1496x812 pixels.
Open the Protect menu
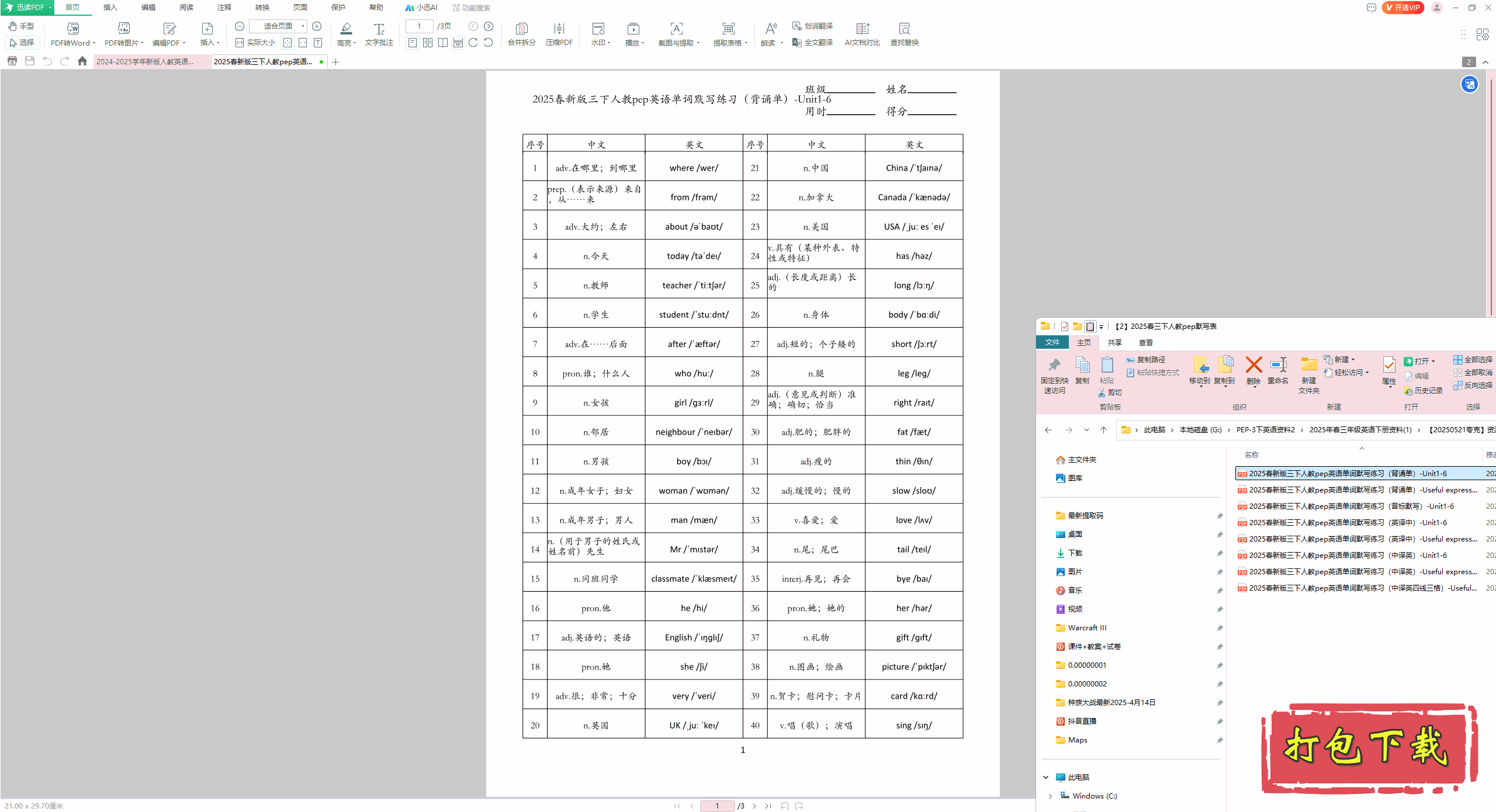[338, 8]
